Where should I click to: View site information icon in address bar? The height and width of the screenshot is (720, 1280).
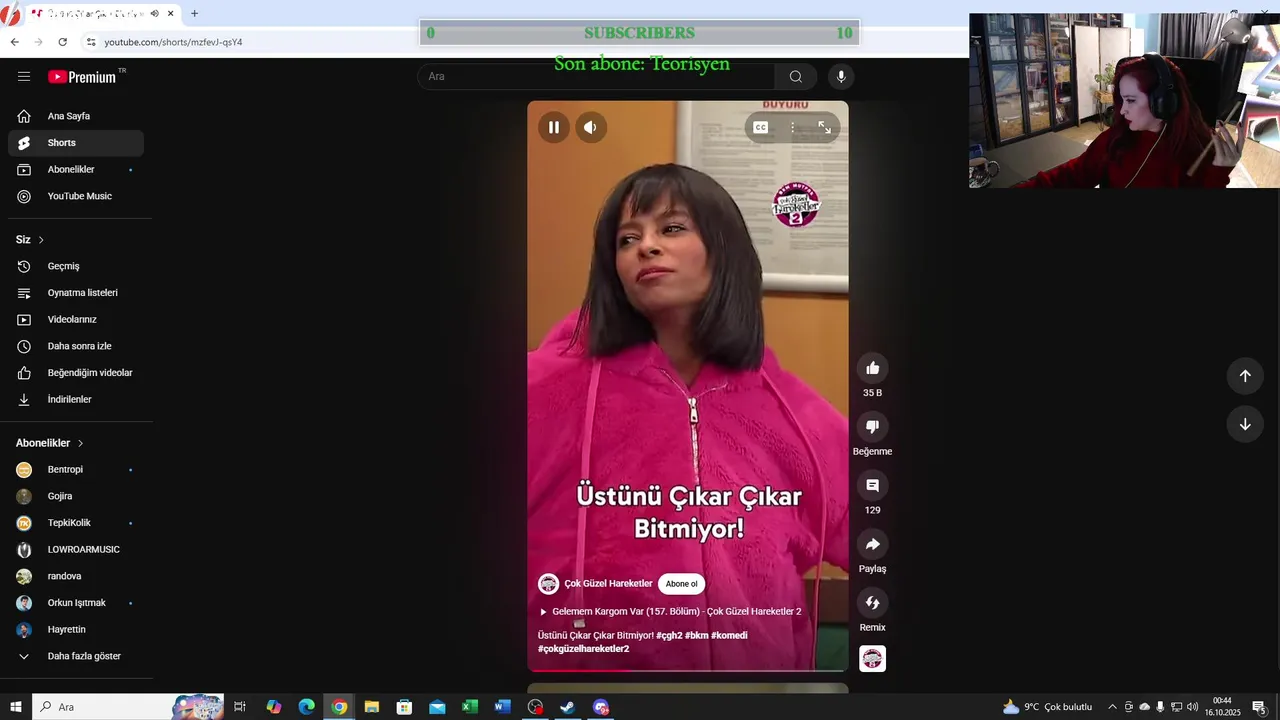[x=91, y=42]
